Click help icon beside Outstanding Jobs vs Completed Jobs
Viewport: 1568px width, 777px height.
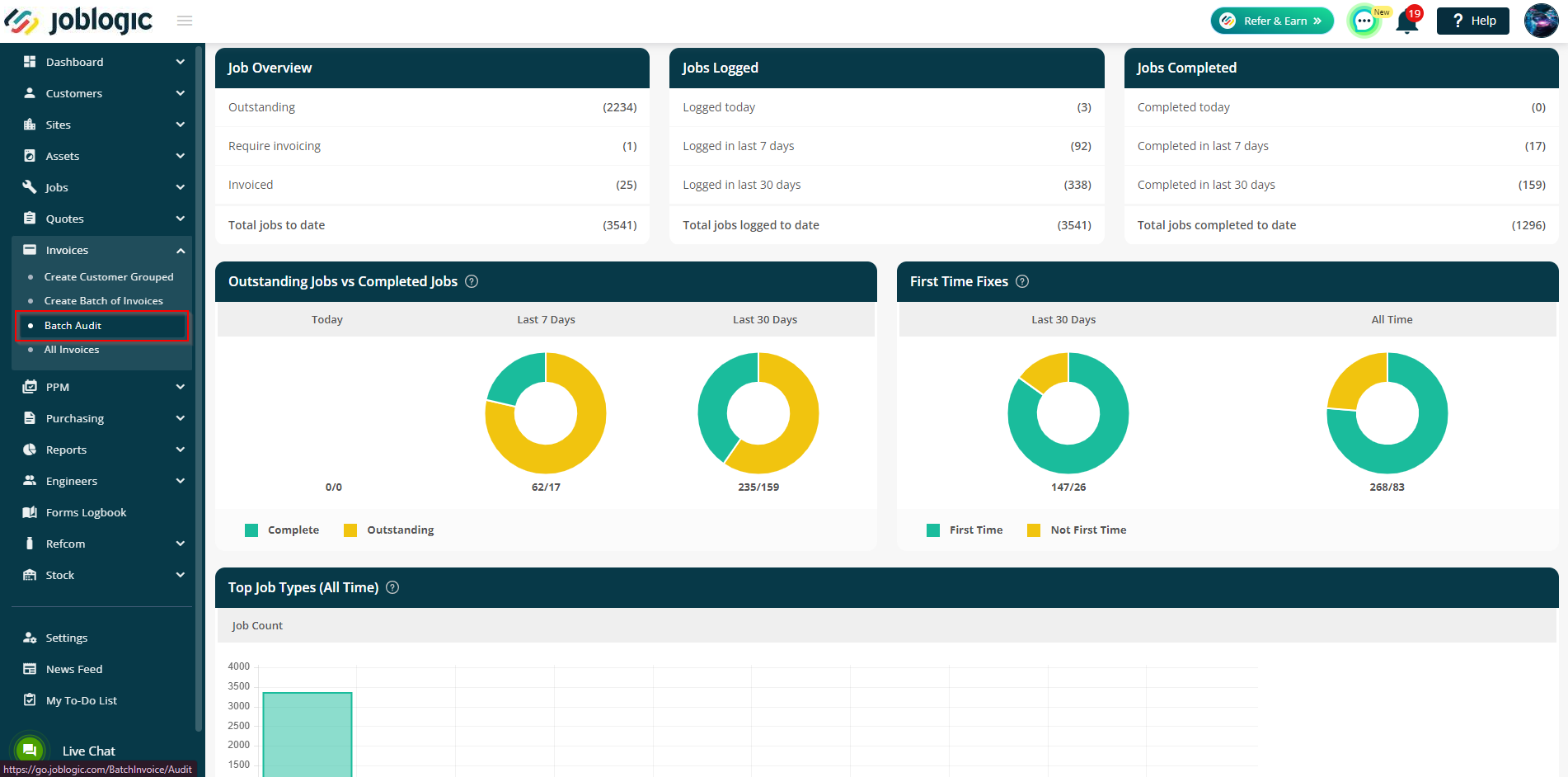coord(472,281)
